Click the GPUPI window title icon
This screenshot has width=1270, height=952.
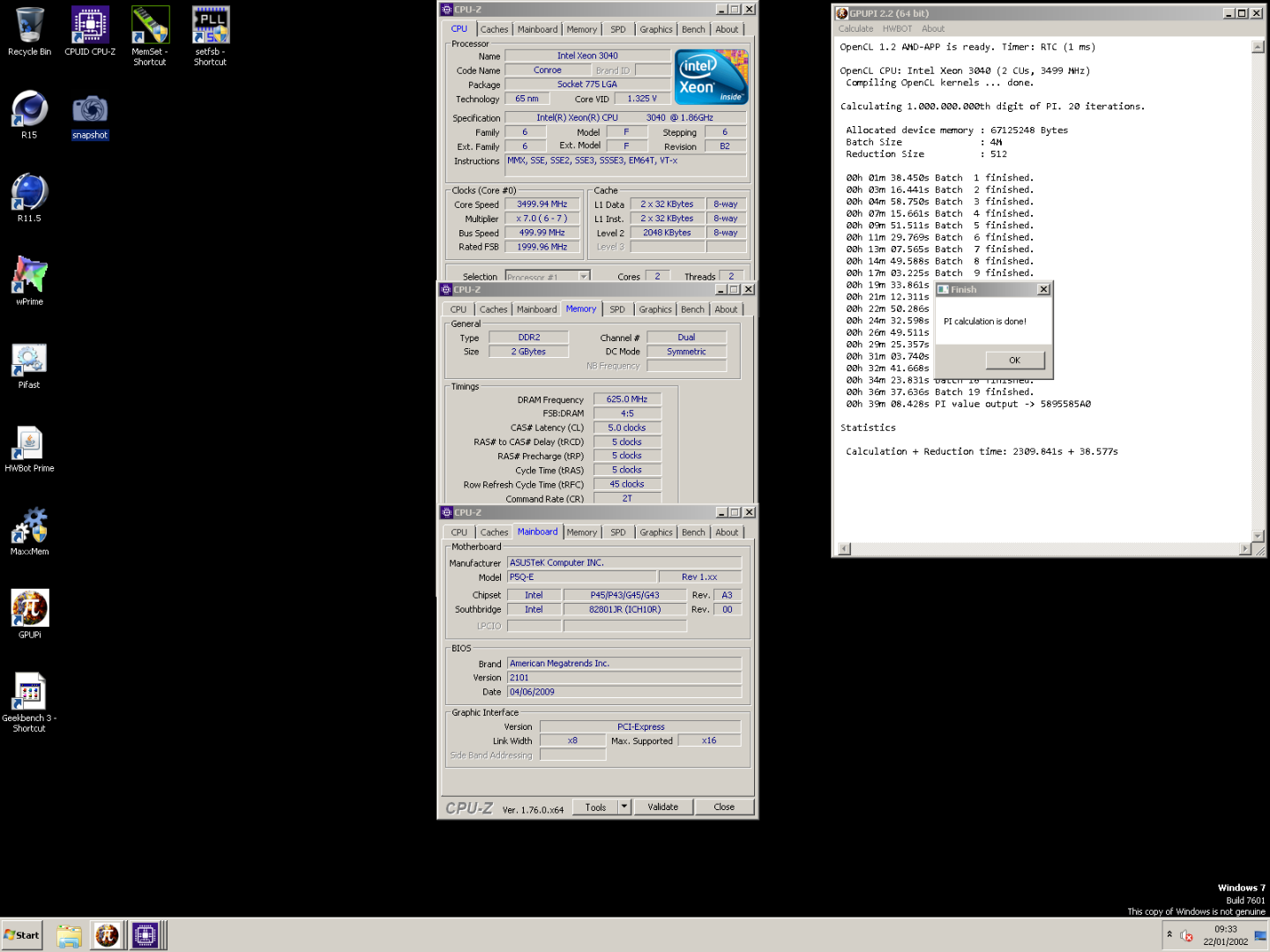pos(841,13)
